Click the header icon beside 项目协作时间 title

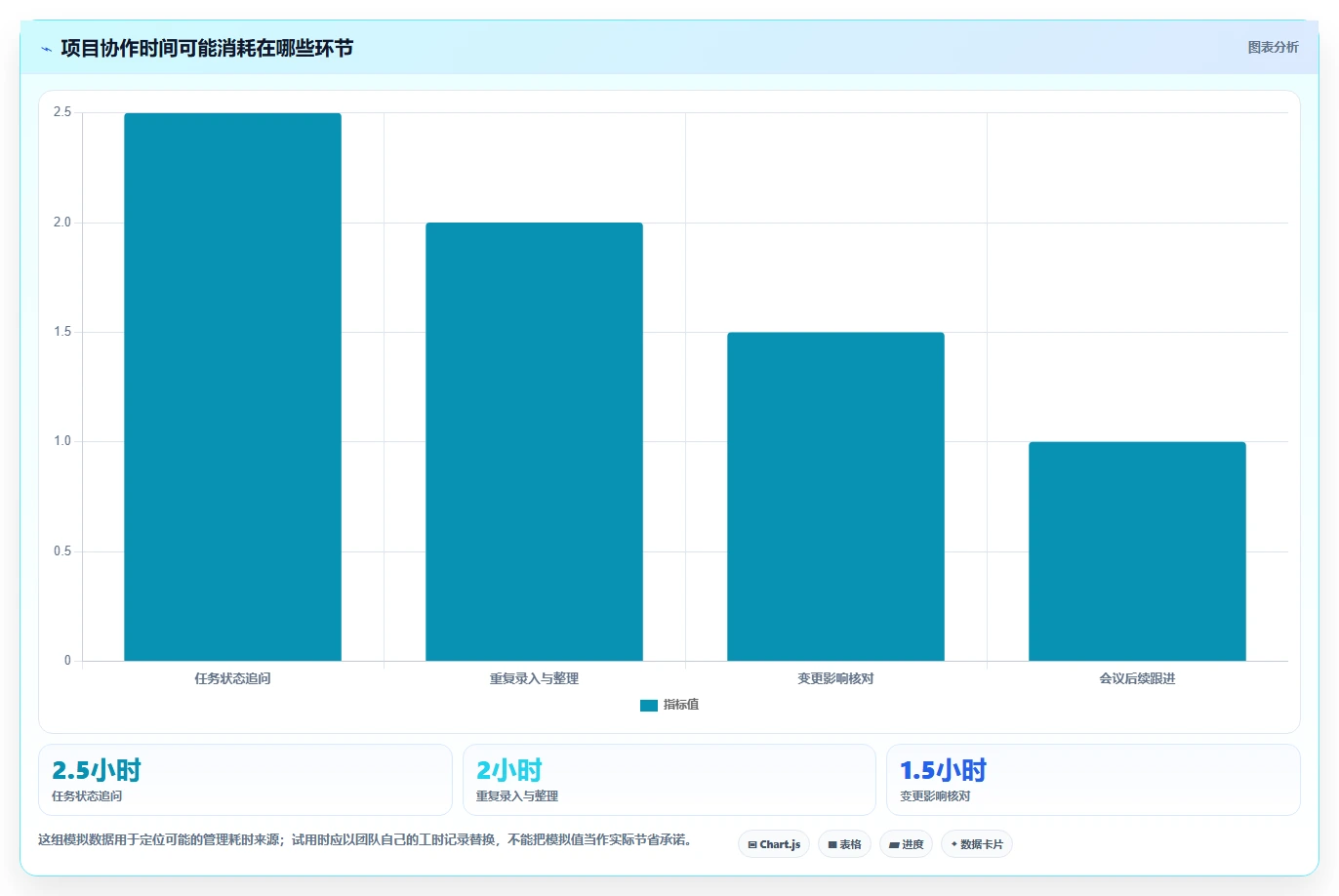tap(46, 49)
